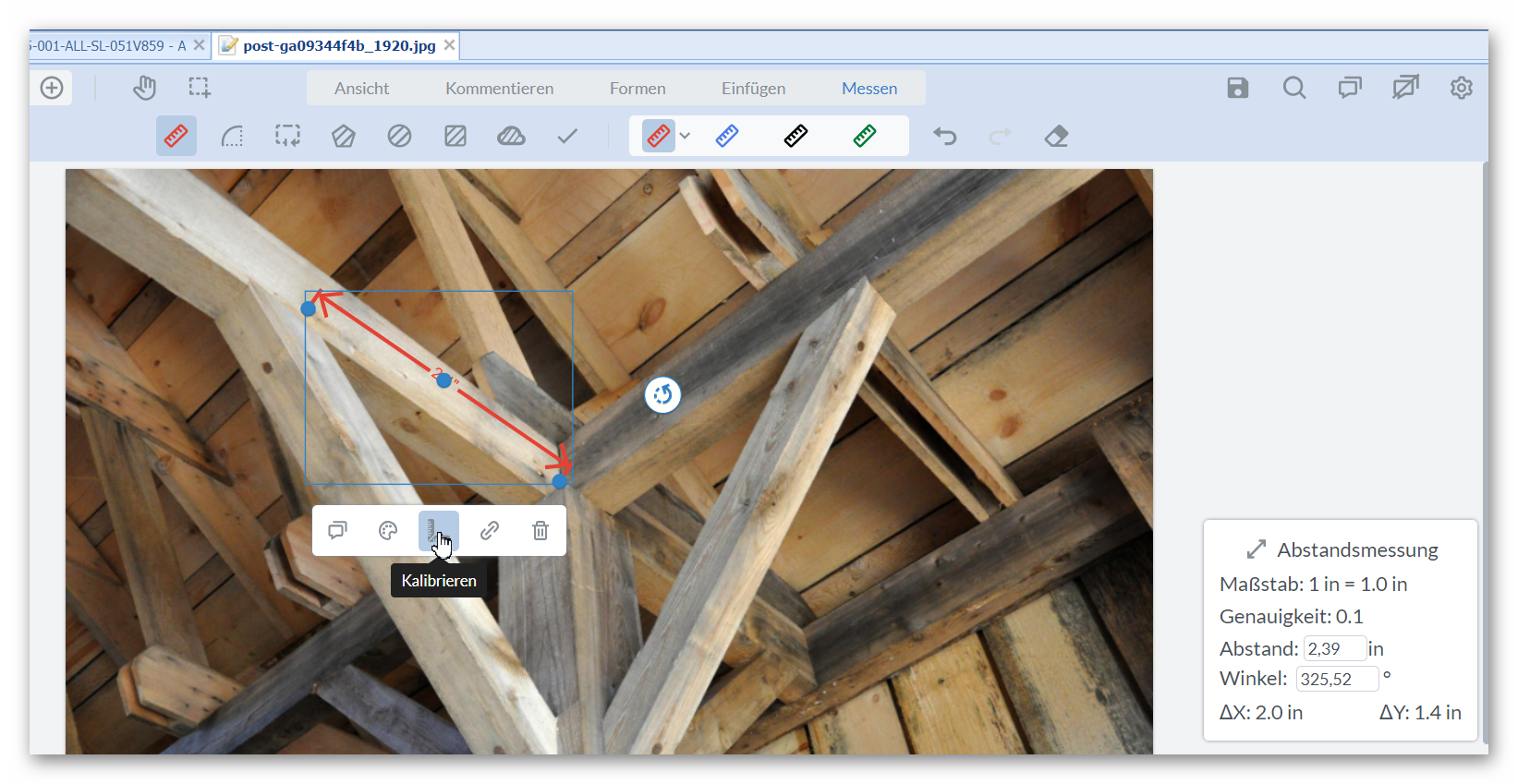1518x784 pixels.
Task: Select the blue ruler preset
Action: [x=727, y=137]
